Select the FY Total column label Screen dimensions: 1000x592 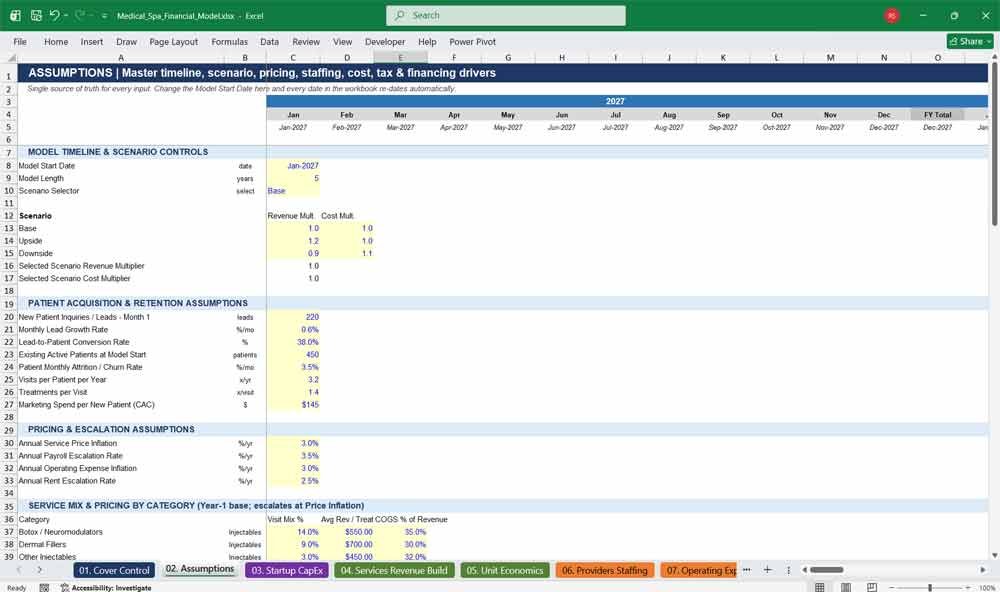point(938,115)
